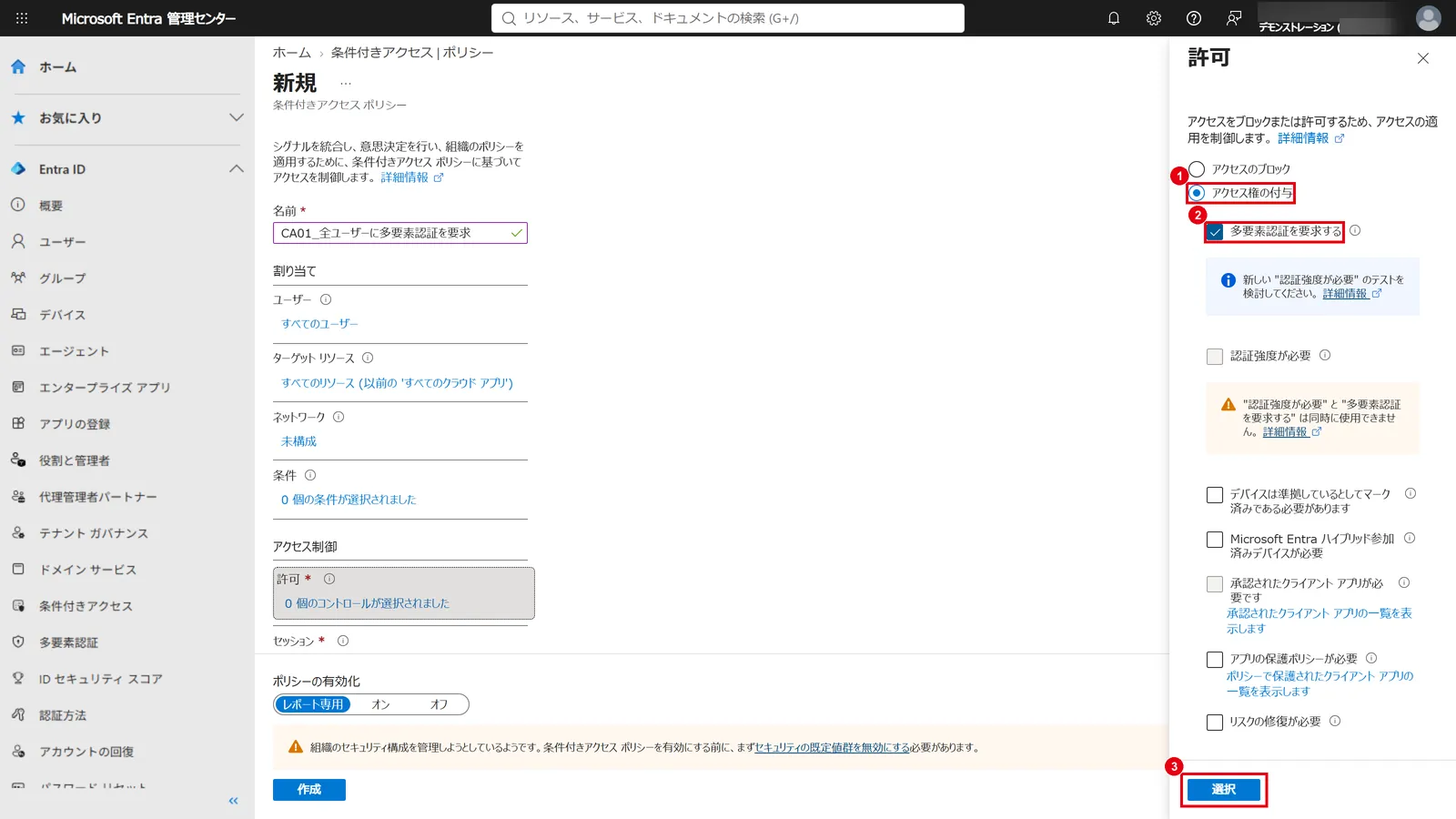Click the ホーム breadcrumb link
The image size is (1456, 819).
pos(292,53)
